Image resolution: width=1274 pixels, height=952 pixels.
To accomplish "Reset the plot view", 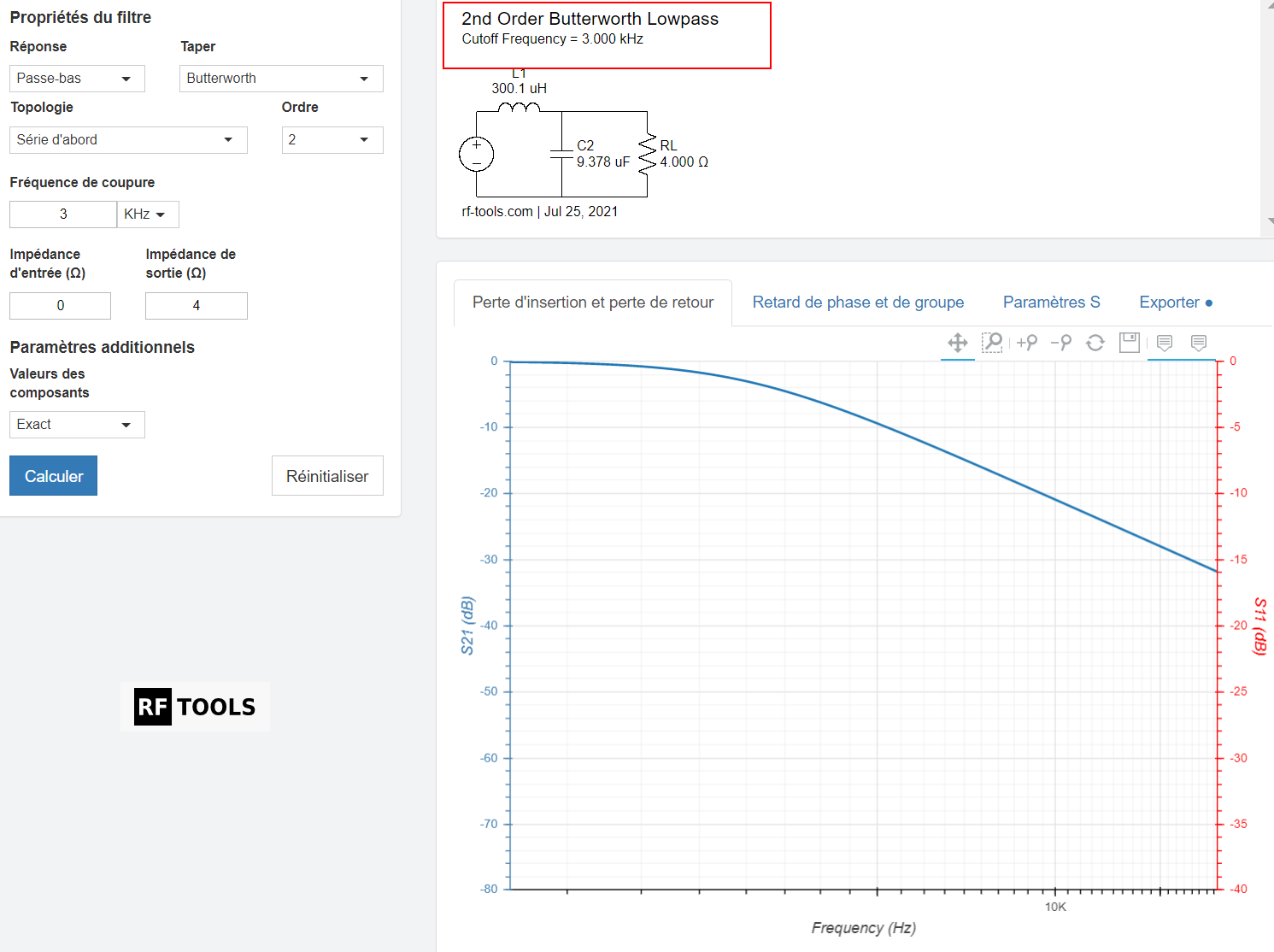I will click(x=1095, y=343).
